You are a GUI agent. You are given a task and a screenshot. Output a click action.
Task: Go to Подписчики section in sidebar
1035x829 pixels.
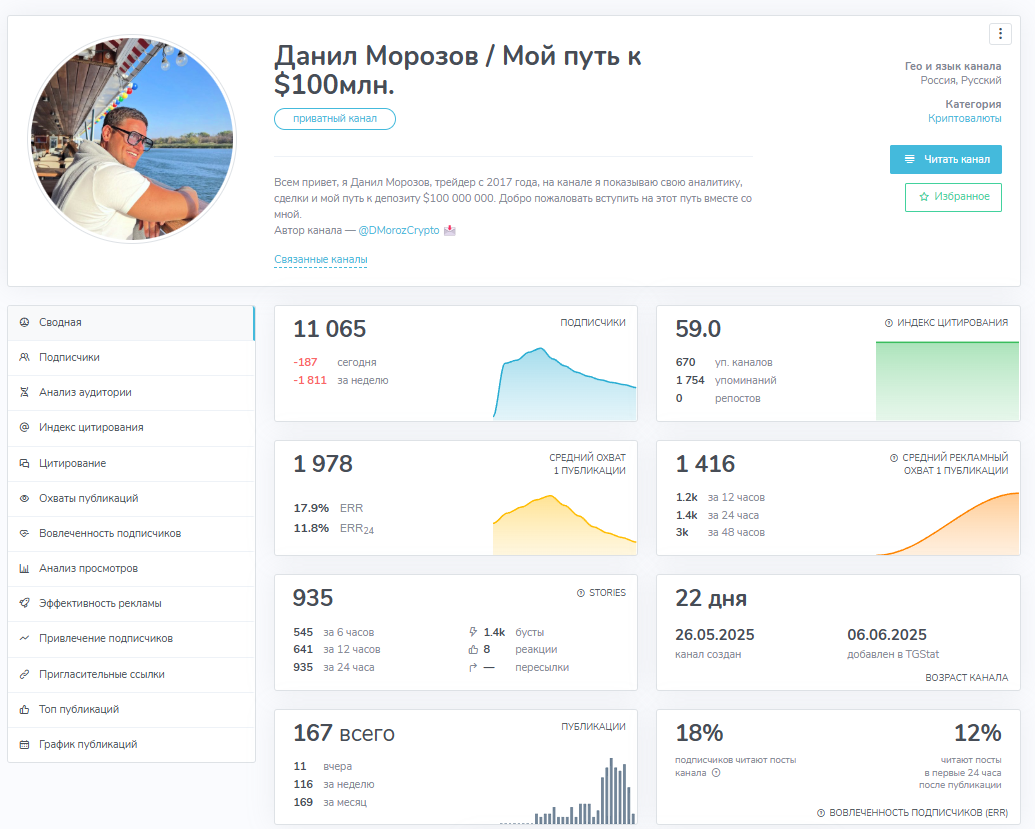click(x=131, y=358)
